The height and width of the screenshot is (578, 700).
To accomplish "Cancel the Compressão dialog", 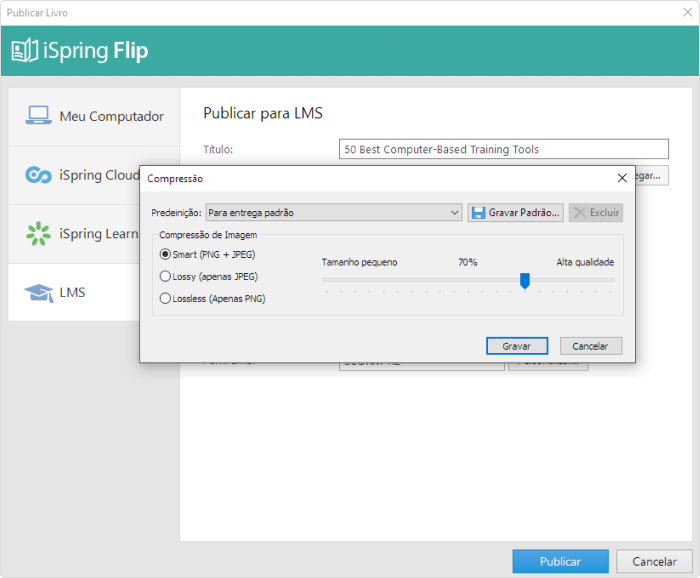I will [591, 346].
